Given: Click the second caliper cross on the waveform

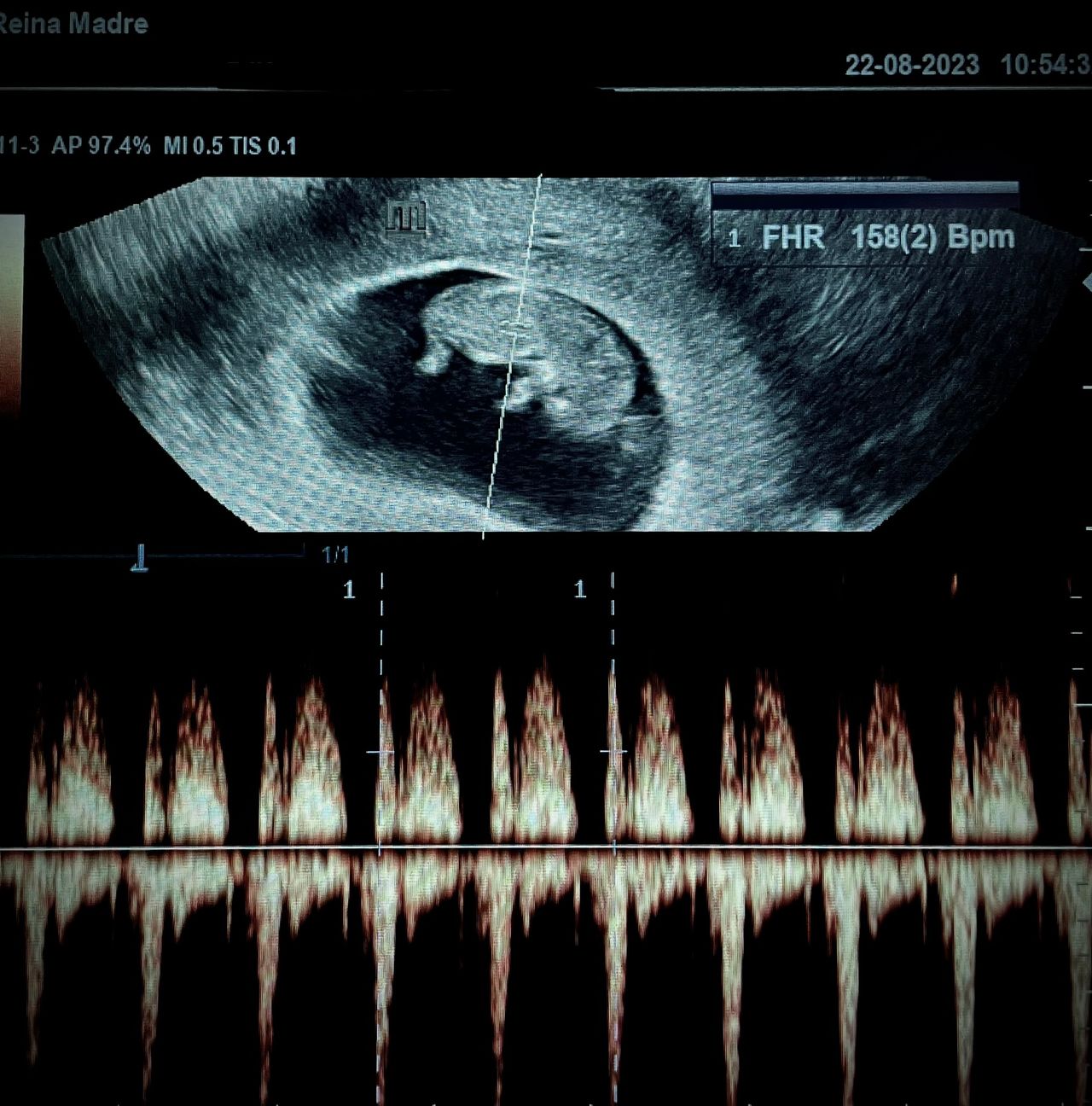Looking at the screenshot, I should (613, 752).
